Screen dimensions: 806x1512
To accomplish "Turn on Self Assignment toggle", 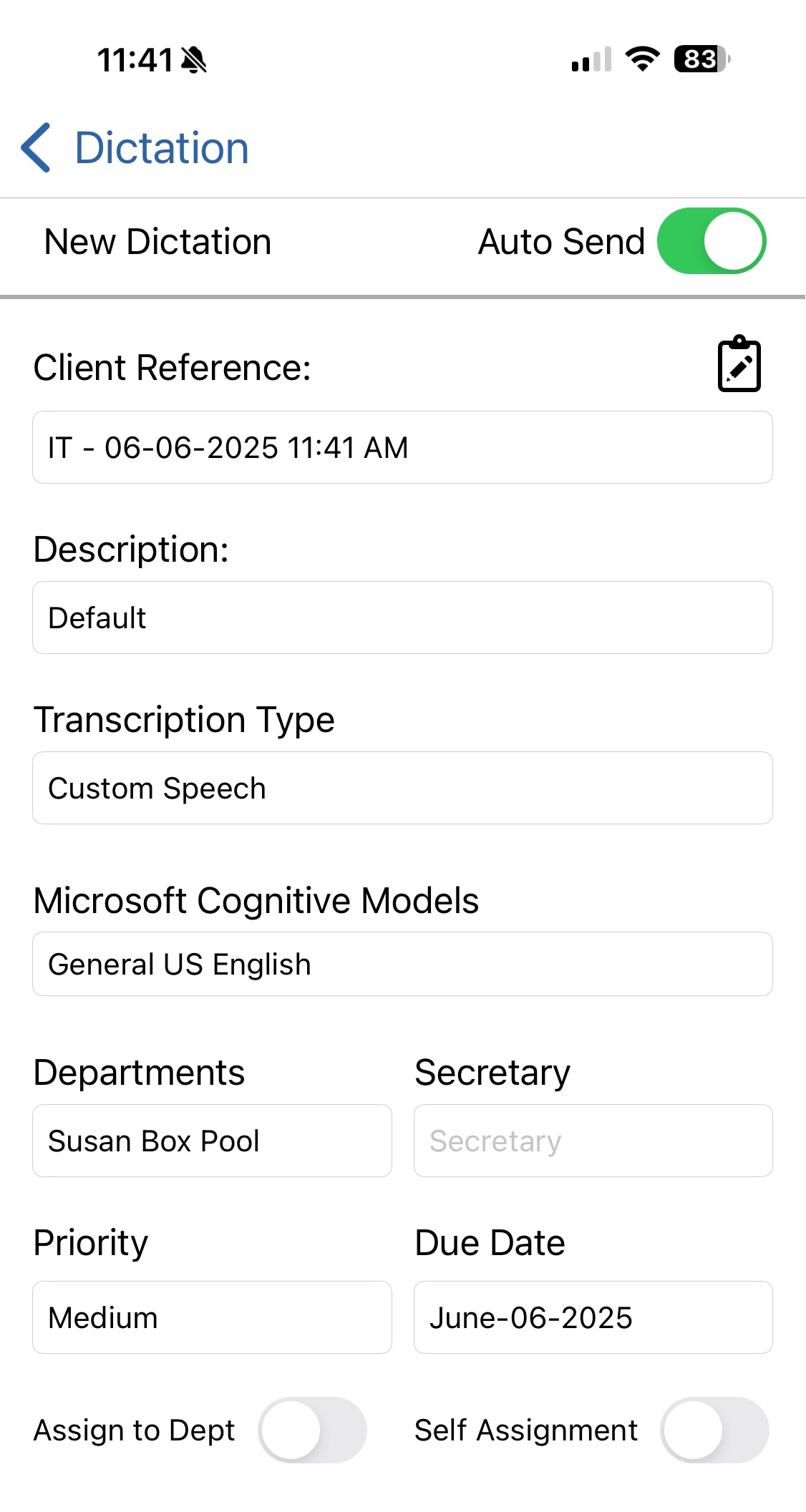I will [714, 1430].
